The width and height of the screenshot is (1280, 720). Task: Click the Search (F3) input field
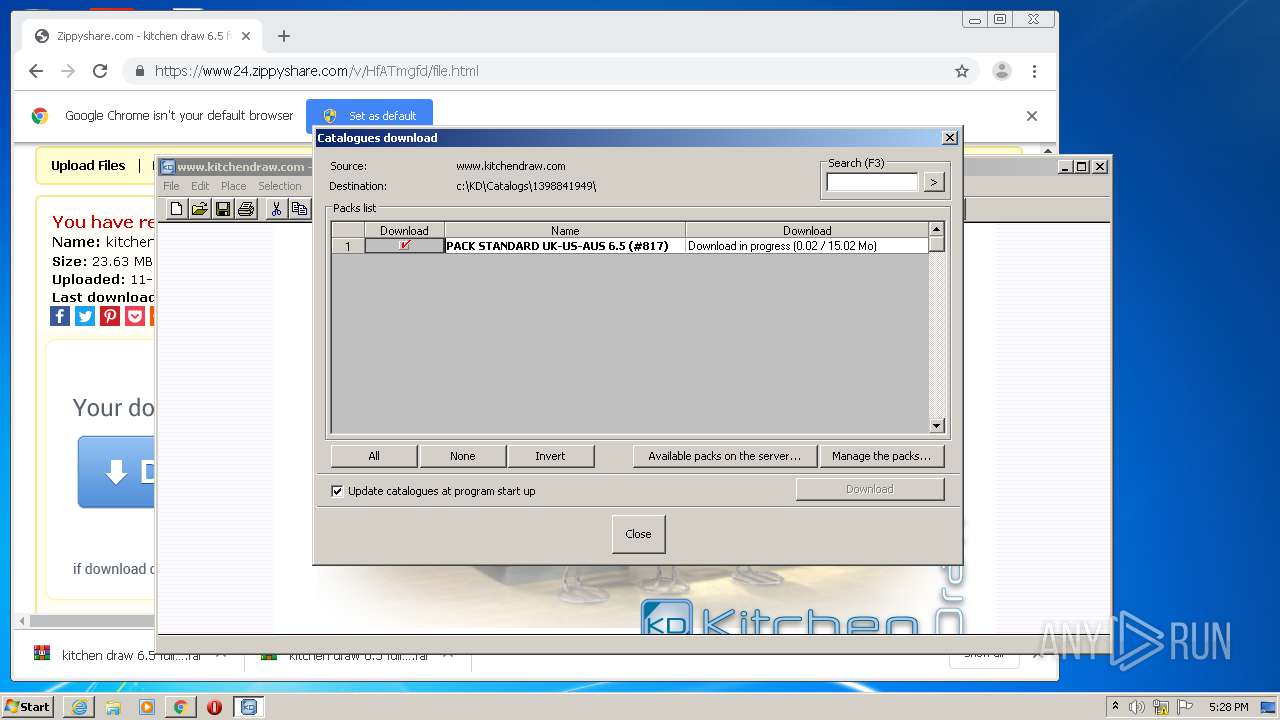click(x=872, y=182)
